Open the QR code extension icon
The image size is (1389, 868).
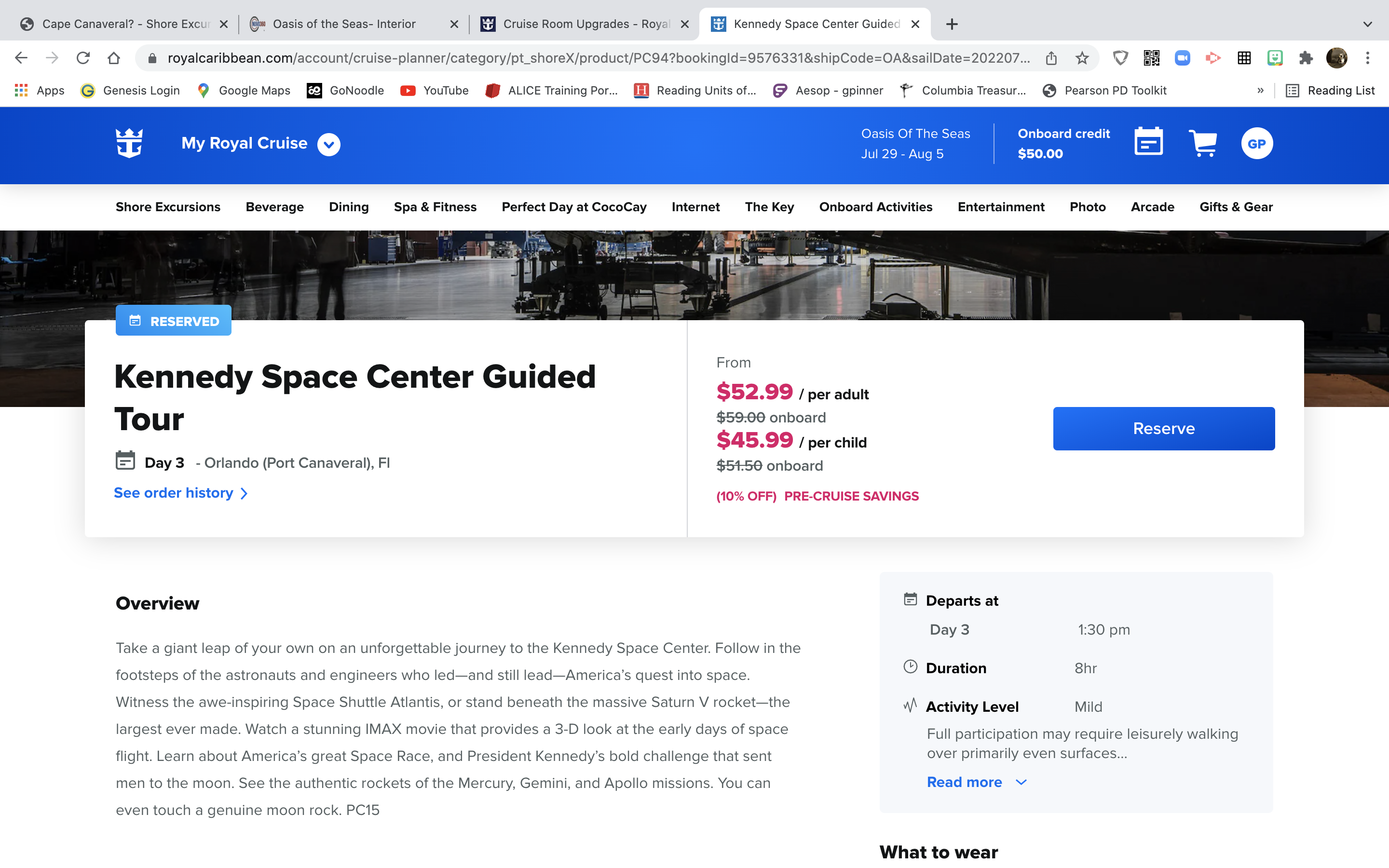pos(1151,58)
